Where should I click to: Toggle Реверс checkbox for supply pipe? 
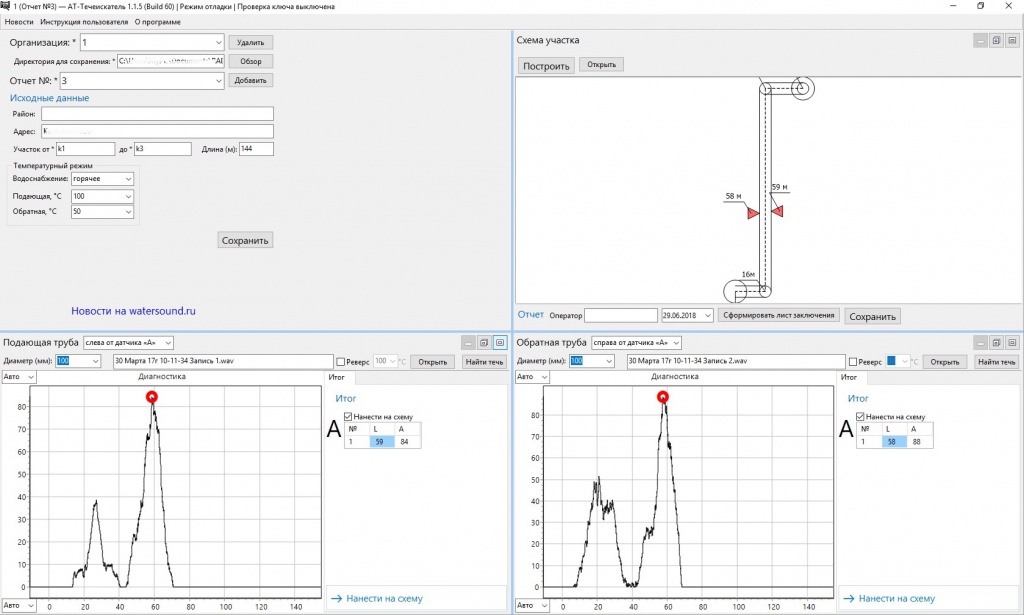342,362
